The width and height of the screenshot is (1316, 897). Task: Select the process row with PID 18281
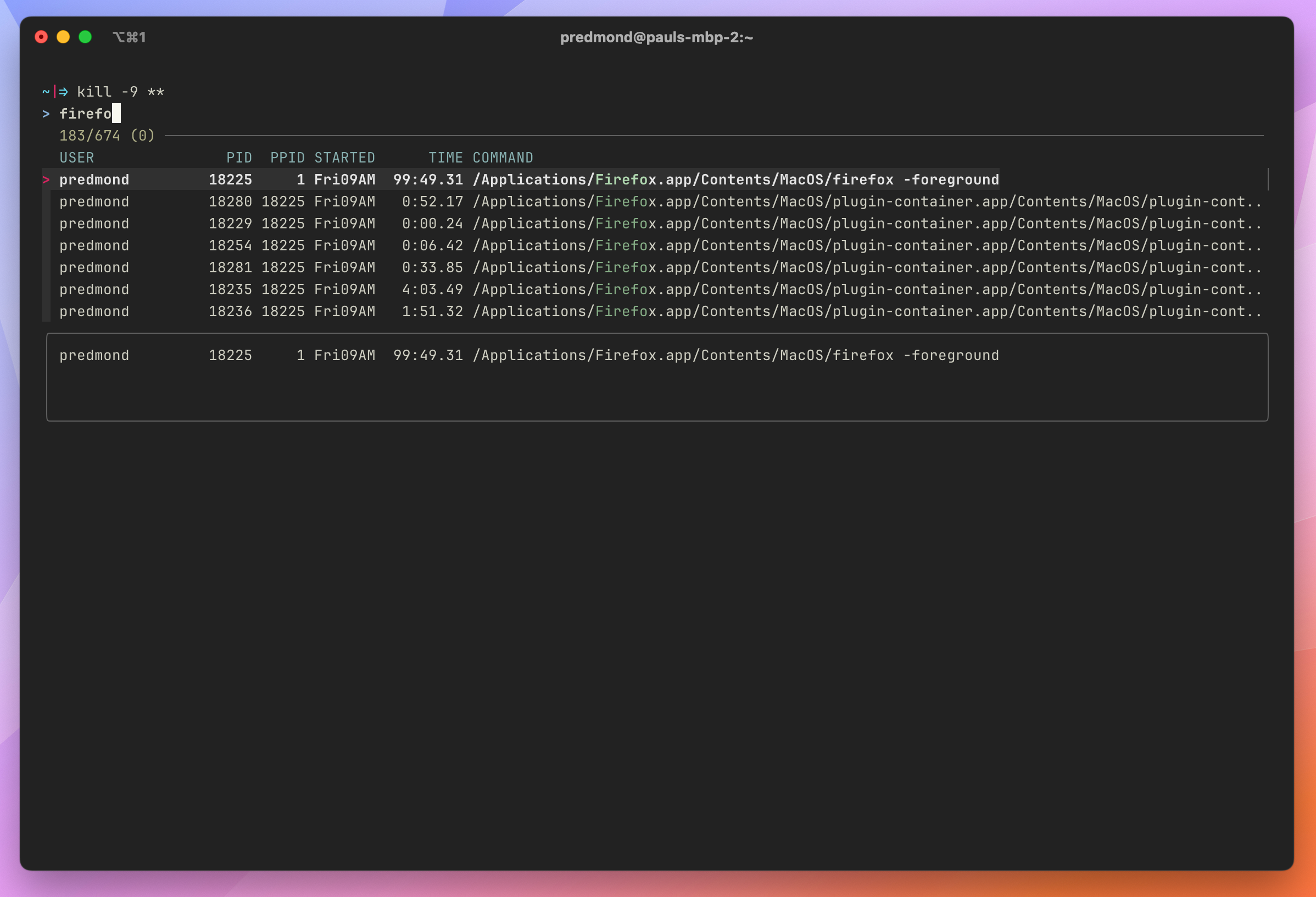pos(661,268)
